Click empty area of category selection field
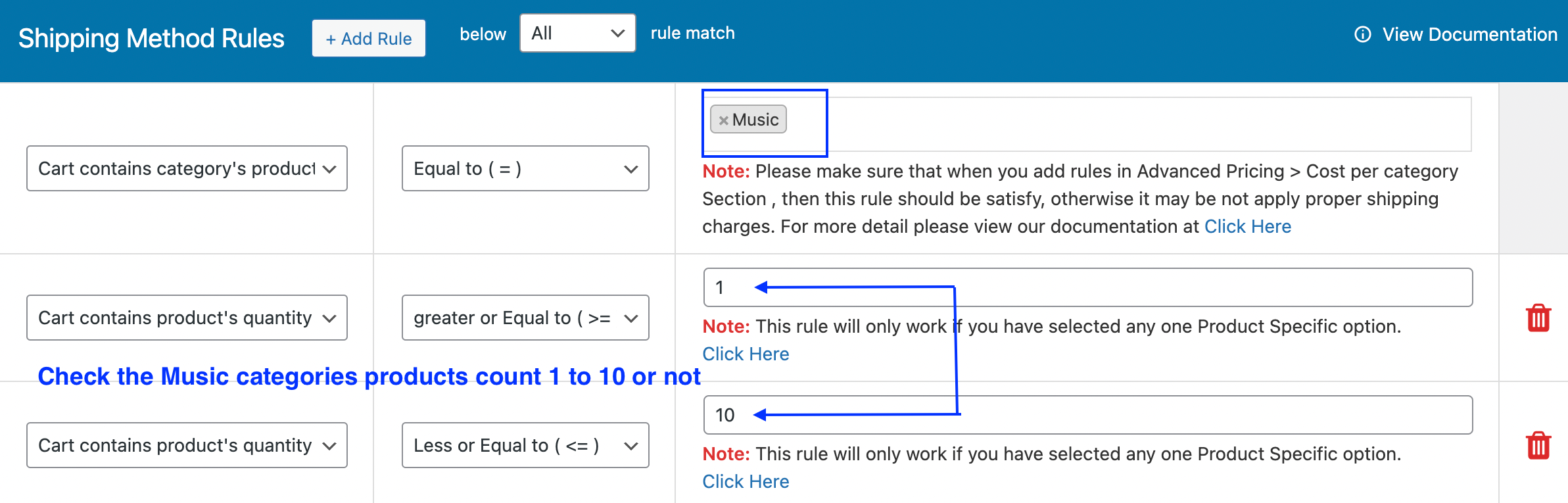The image size is (1568, 503). [x=1118, y=124]
